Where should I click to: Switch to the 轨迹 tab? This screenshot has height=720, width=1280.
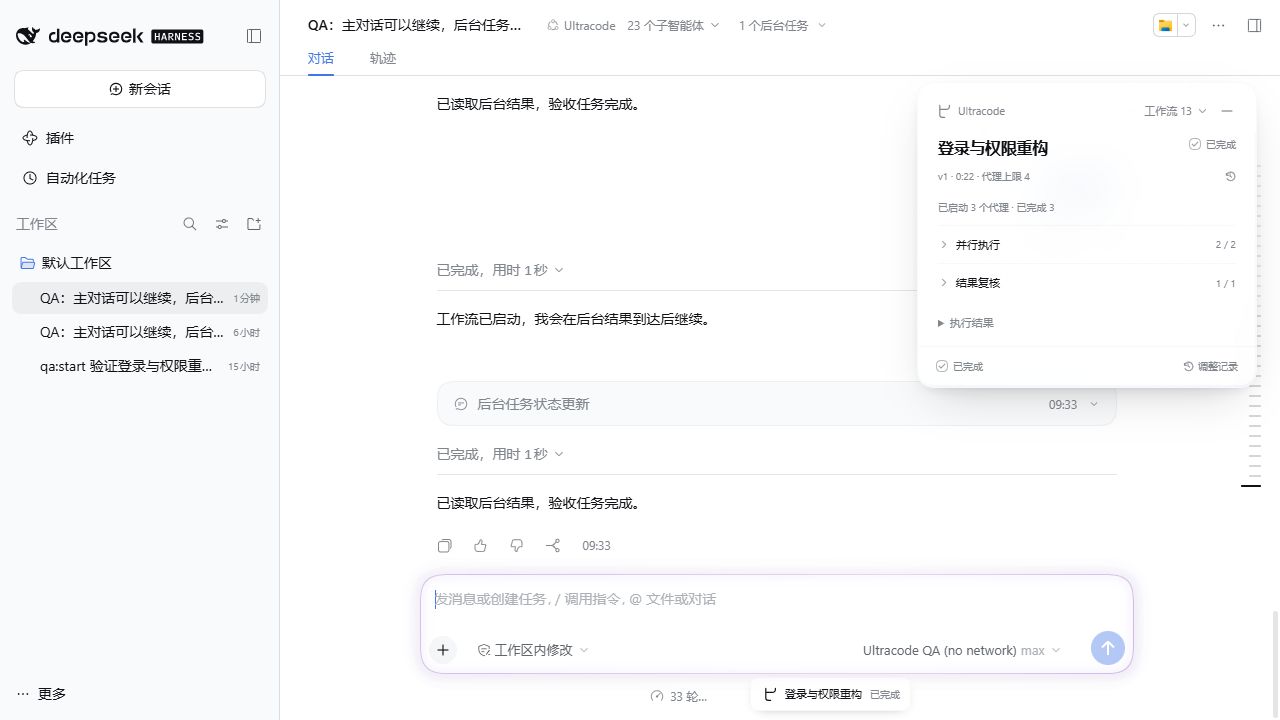point(383,58)
